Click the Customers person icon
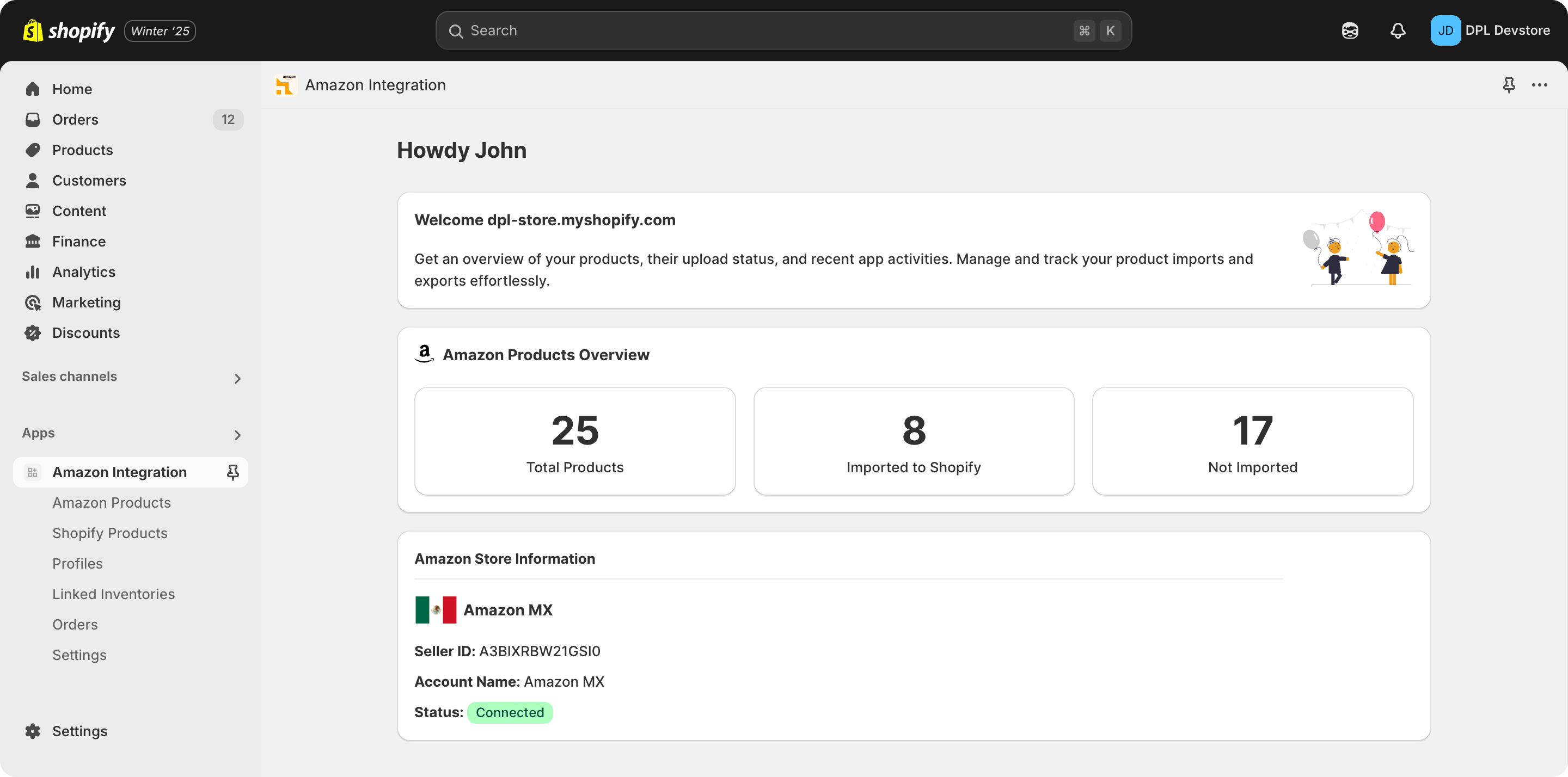This screenshot has height=777, width=1568. point(32,180)
